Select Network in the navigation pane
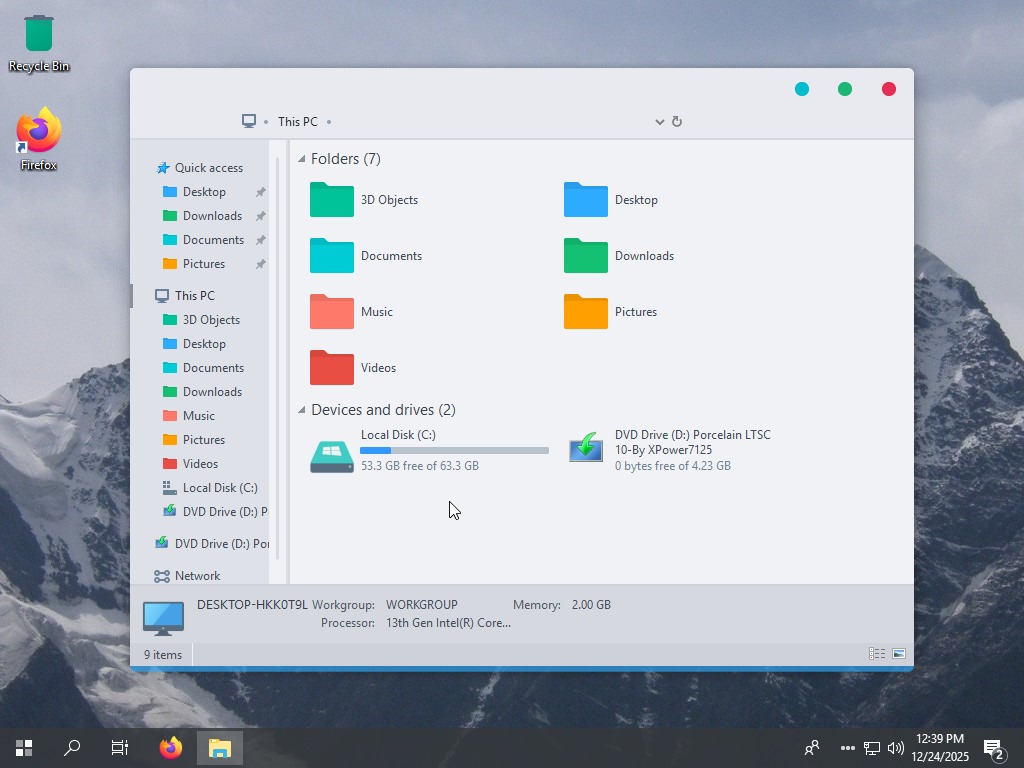 197,576
